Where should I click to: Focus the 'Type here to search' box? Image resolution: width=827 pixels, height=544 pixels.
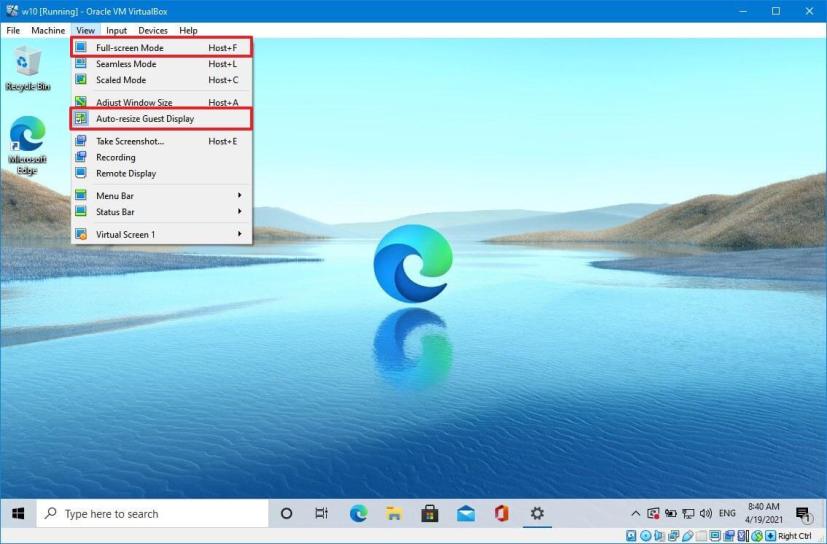pyautogui.click(x=152, y=513)
